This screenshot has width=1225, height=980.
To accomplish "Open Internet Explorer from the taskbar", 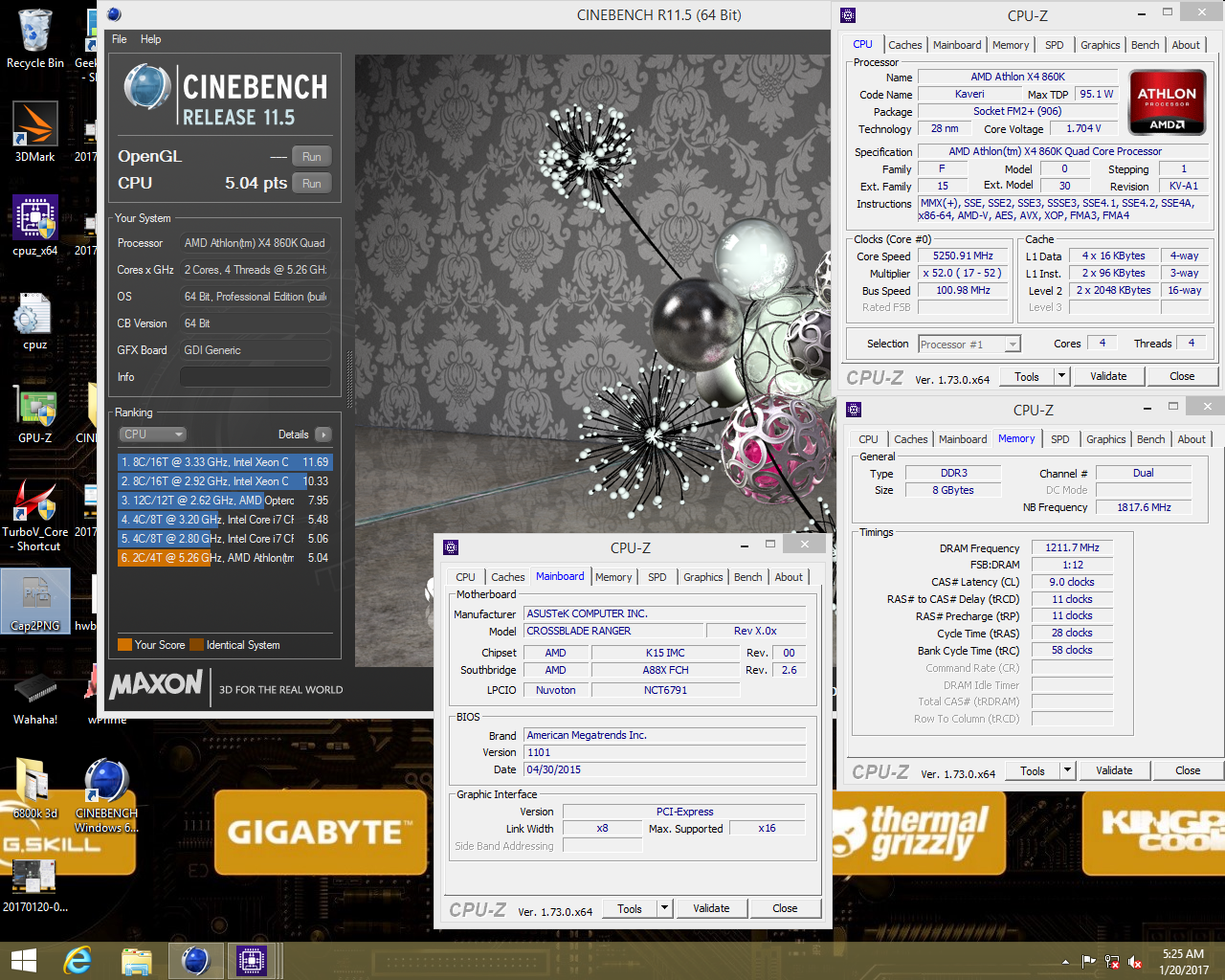I will 78,961.
